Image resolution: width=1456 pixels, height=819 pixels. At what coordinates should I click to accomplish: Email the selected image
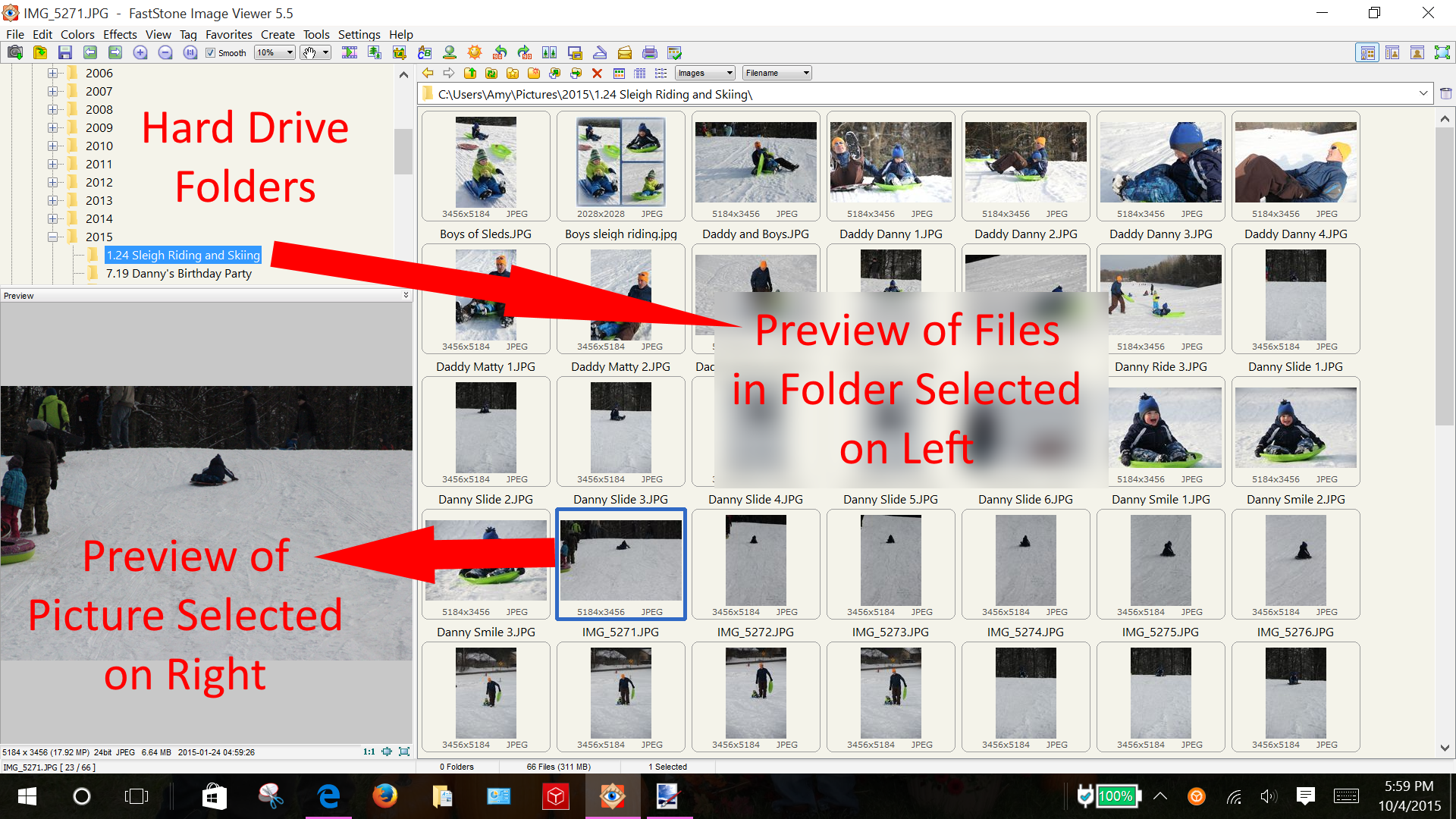pos(626,52)
